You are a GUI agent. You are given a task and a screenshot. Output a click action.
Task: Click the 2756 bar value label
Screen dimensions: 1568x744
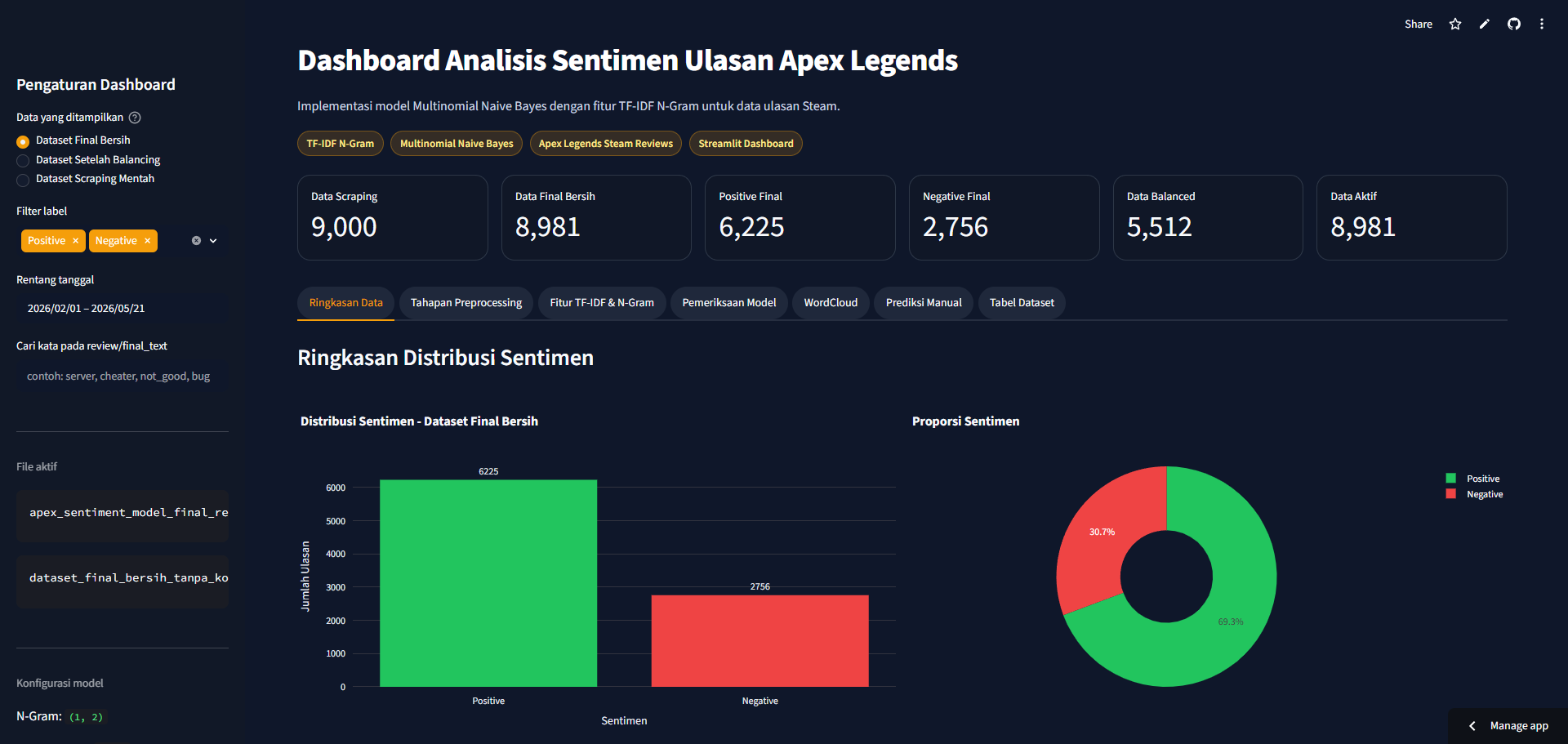click(x=760, y=586)
